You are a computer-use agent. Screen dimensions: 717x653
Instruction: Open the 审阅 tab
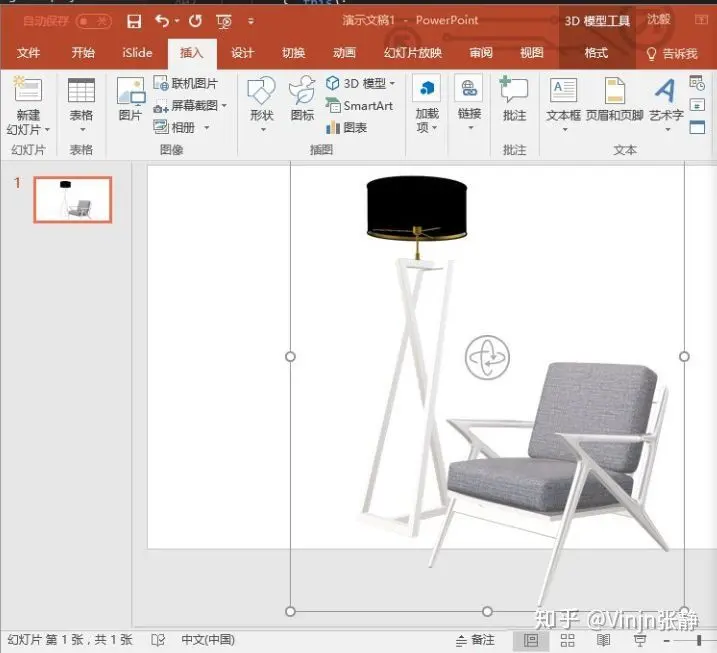pos(481,53)
